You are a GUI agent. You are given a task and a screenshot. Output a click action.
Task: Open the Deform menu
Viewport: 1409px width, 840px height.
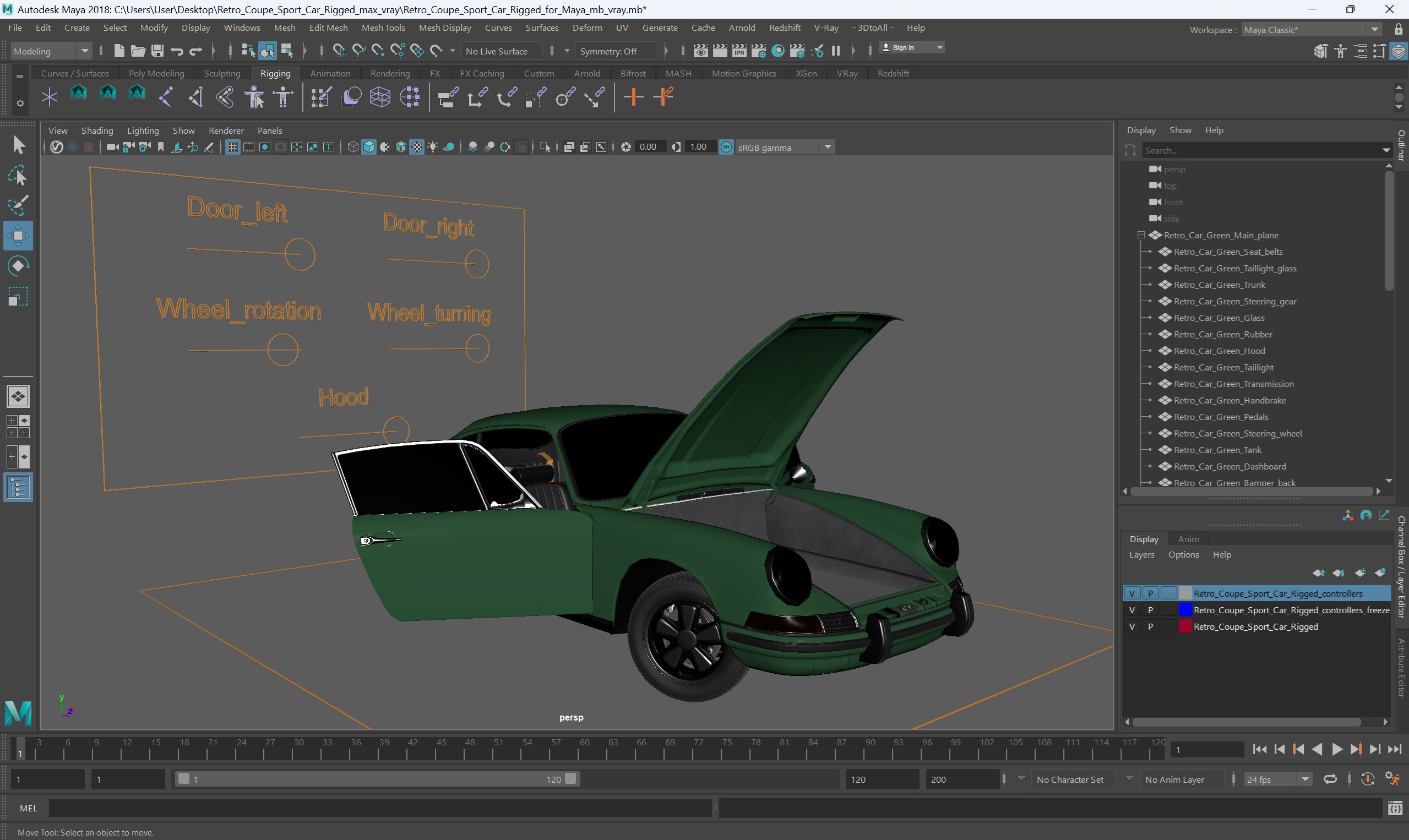pyautogui.click(x=587, y=28)
